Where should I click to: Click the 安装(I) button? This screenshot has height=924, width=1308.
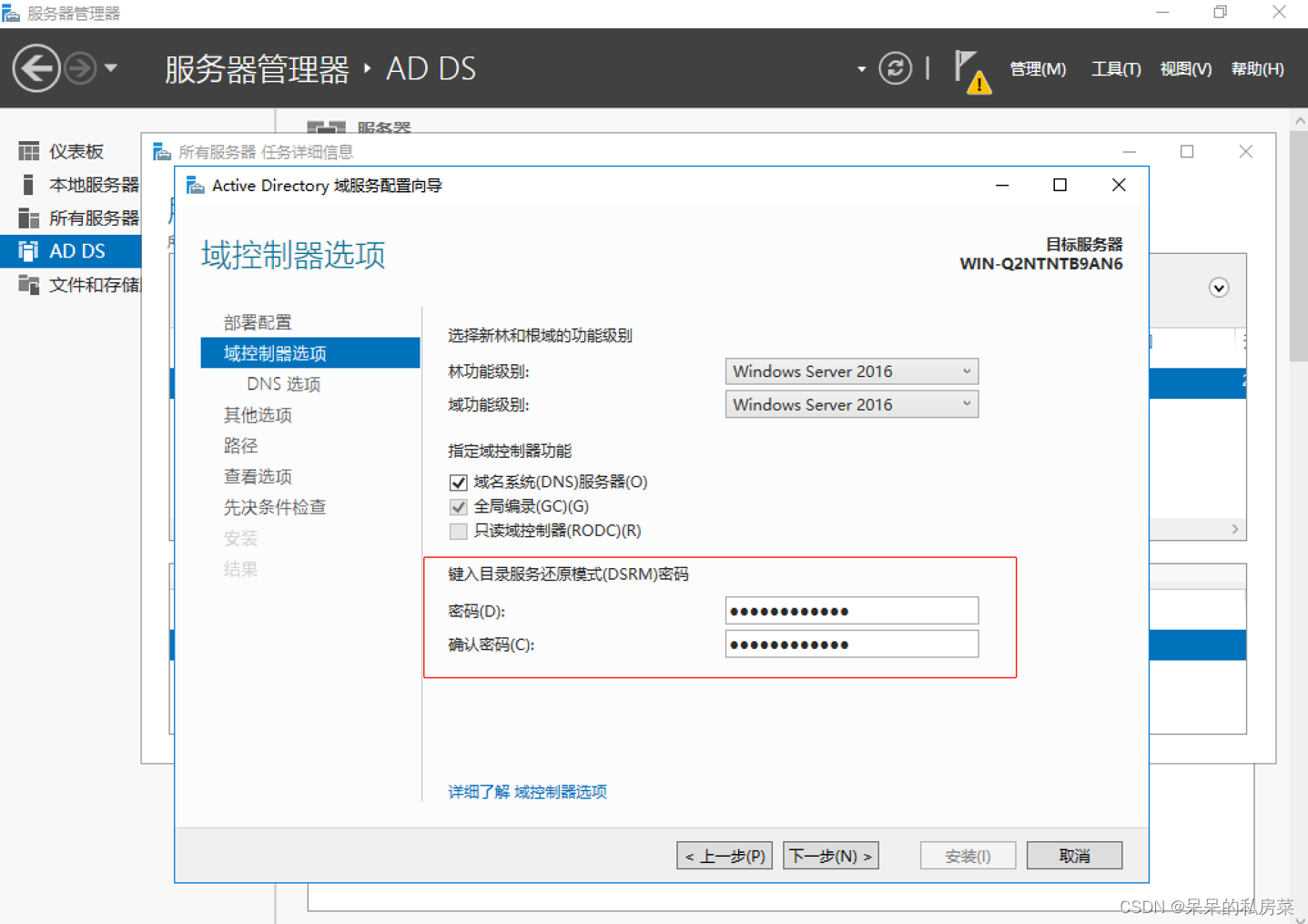click(968, 856)
